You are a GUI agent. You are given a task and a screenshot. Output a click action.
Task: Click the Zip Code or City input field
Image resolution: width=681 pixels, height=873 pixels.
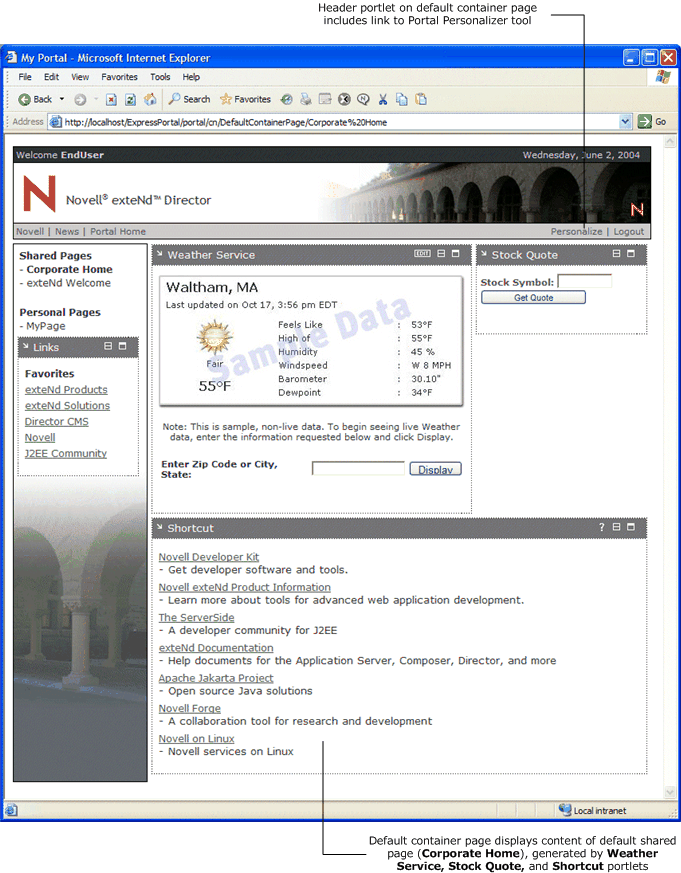click(x=358, y=468)
